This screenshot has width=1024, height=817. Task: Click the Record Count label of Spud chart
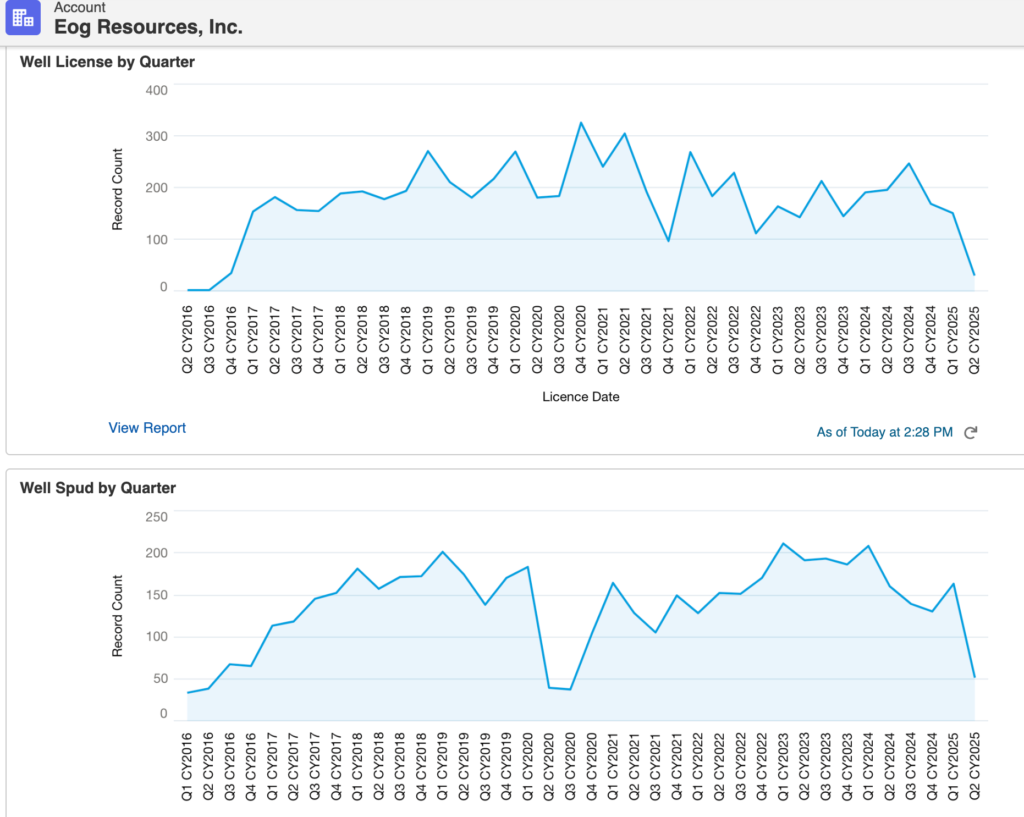pos(117,616)
